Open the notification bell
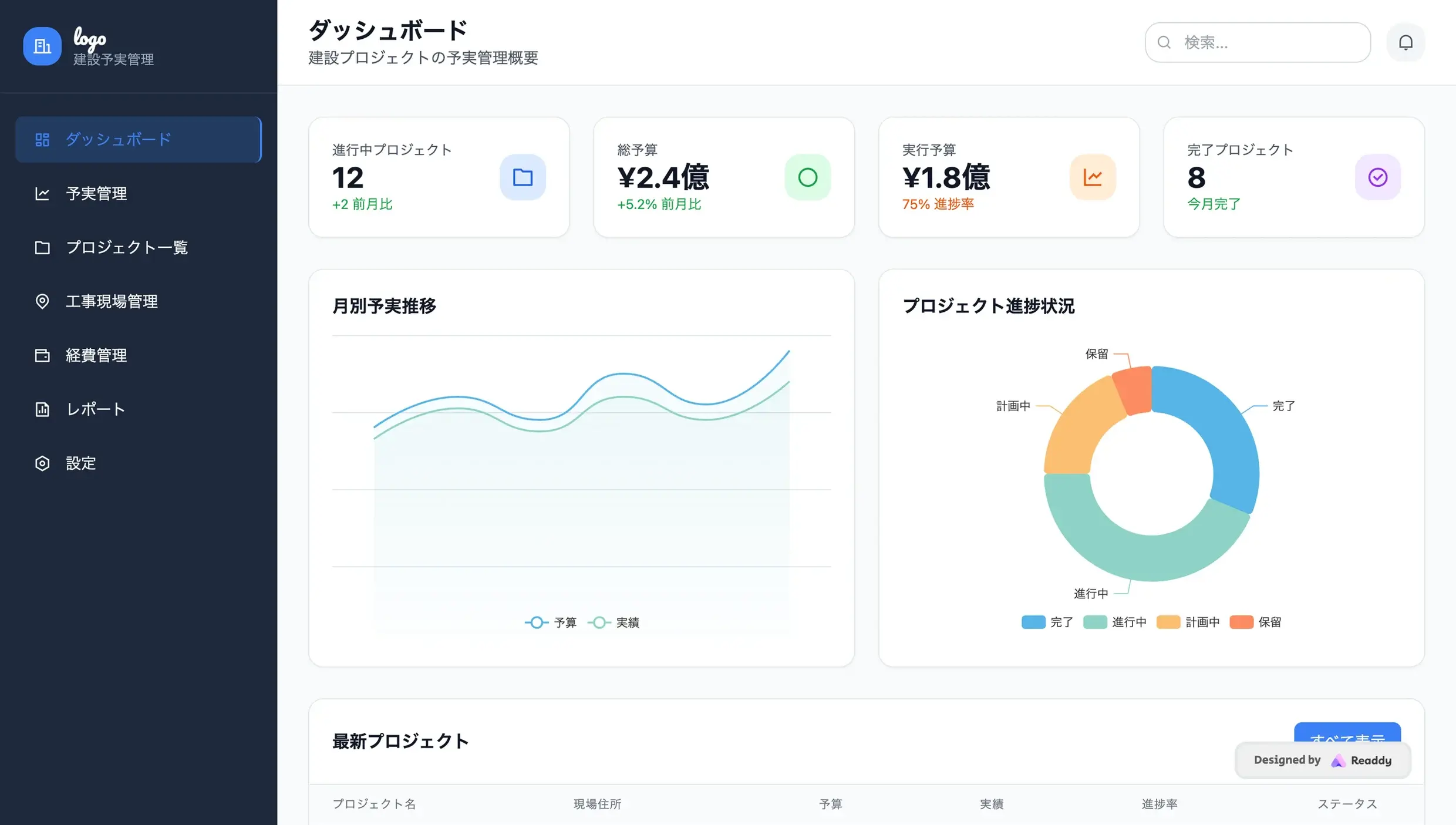Screen dimensions: 1456x825 [1406, 42]
